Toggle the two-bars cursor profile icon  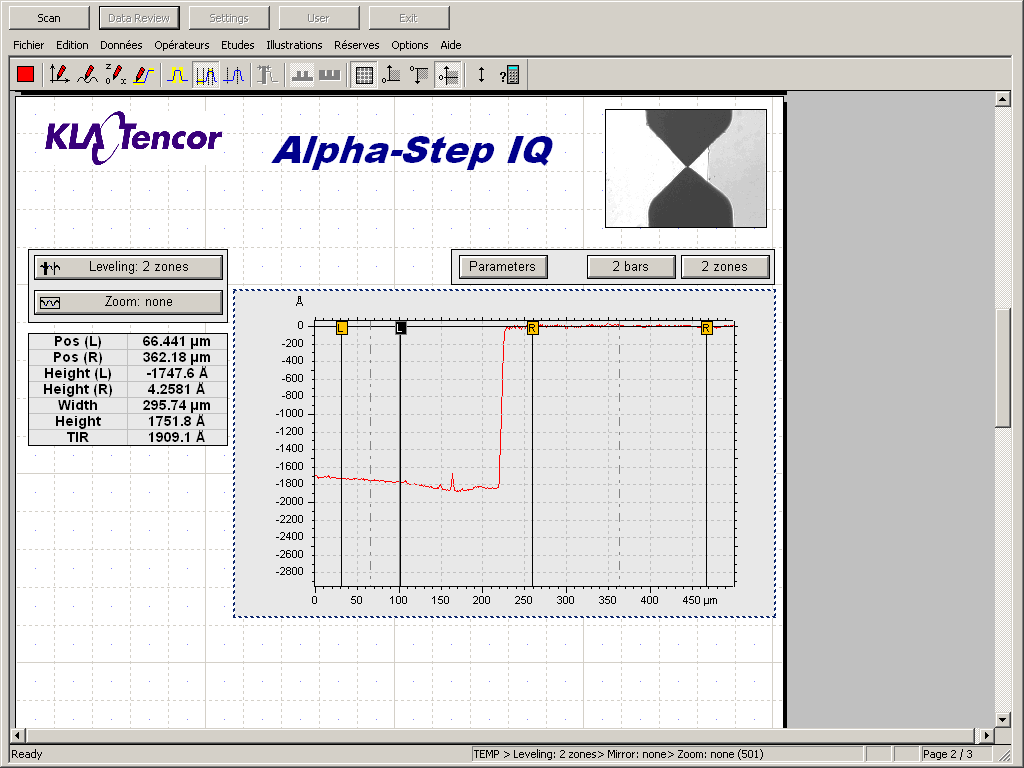[x=206, y=75]
